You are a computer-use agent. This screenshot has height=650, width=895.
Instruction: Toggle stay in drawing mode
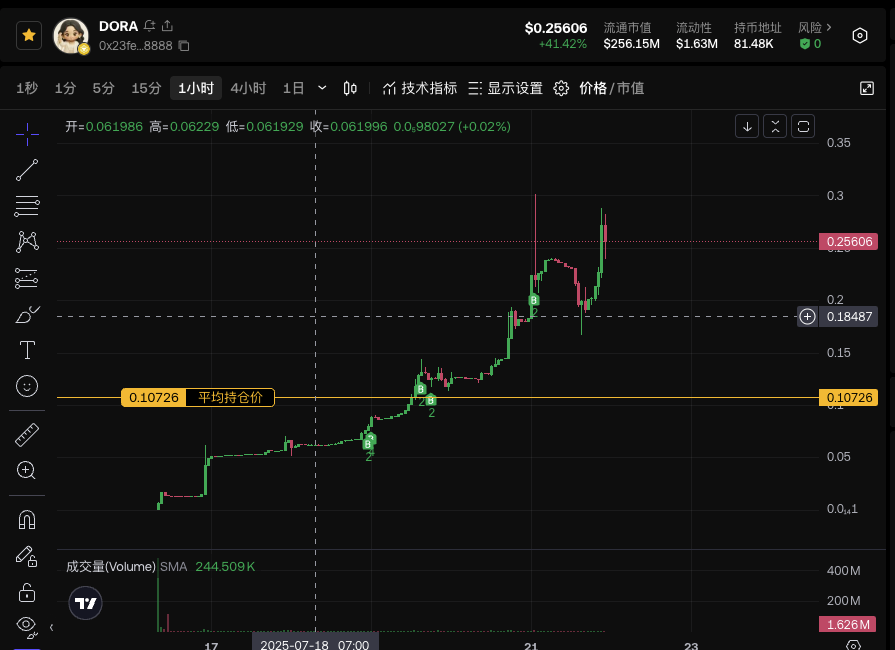pyautogui.click(x=27, y=556)
